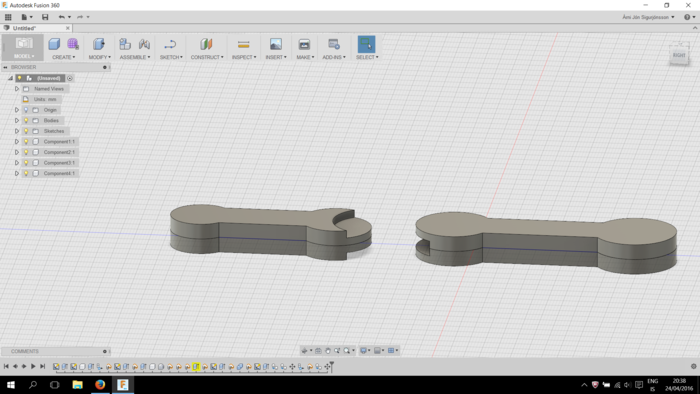The height and width of the screenshot is (394, 700).
Task: Select the New Component assemble icon
Action: click(125, 44)
